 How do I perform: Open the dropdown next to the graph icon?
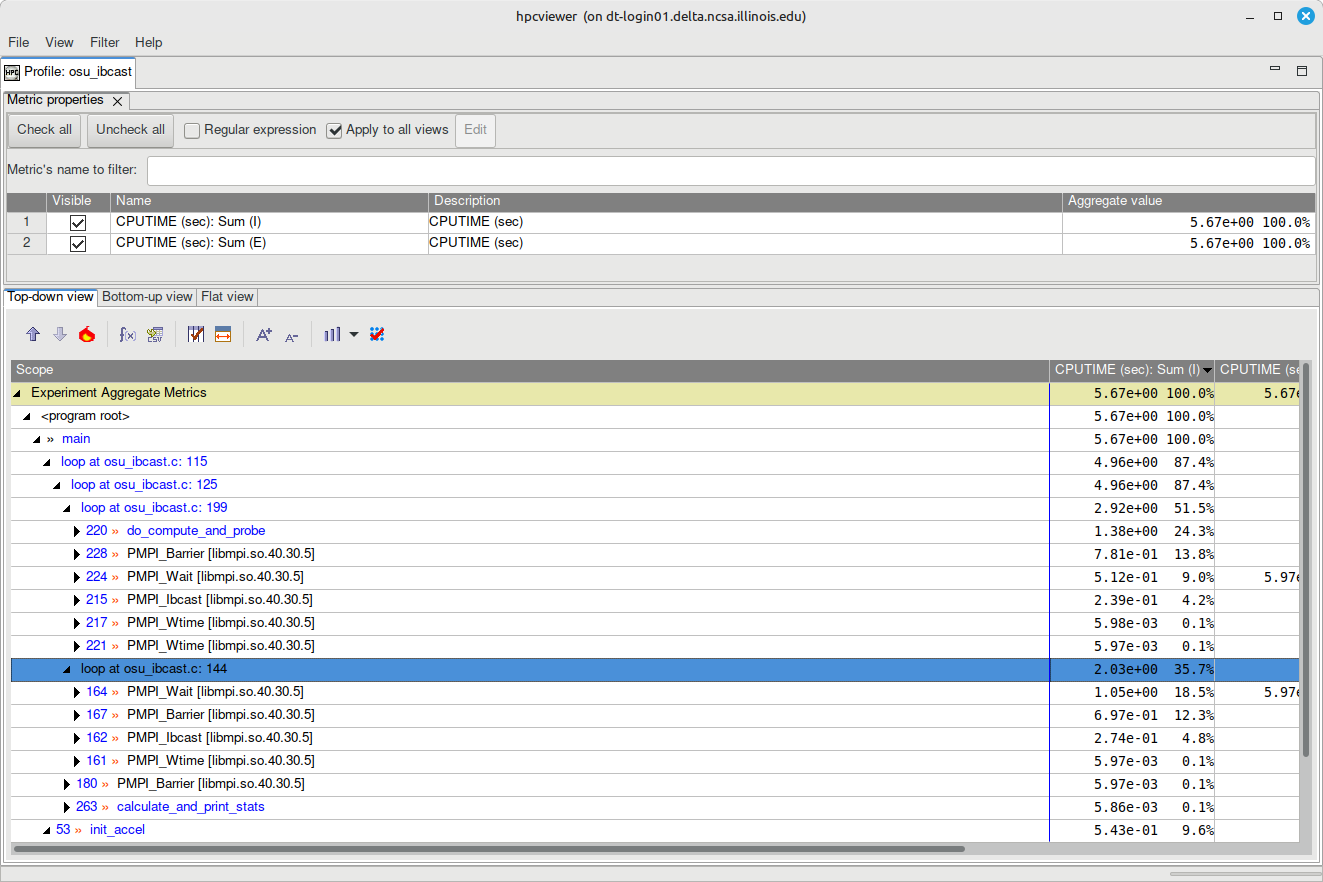click(x=354, y=334)
